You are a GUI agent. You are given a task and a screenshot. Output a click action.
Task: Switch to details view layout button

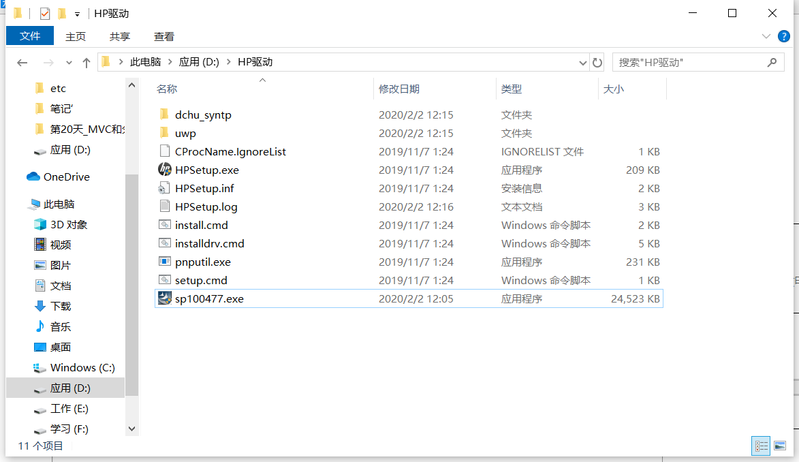coord(761,445)
